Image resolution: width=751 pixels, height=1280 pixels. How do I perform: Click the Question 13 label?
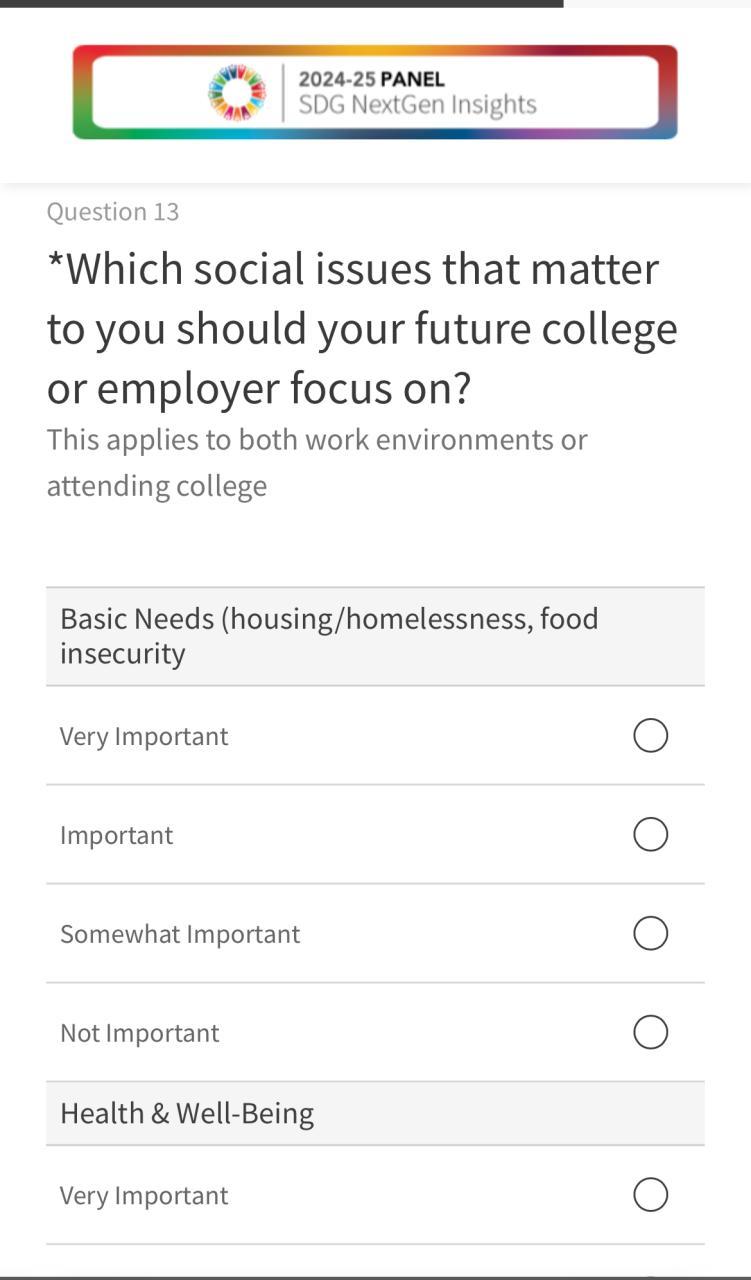(113, 212)
